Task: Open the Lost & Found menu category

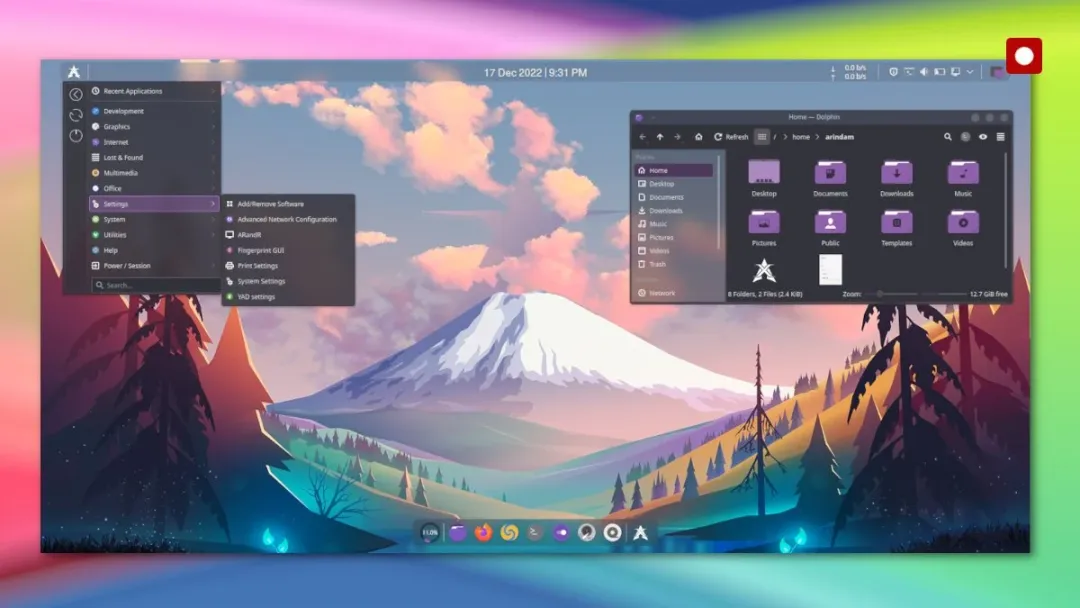Action: coord(154,158)
